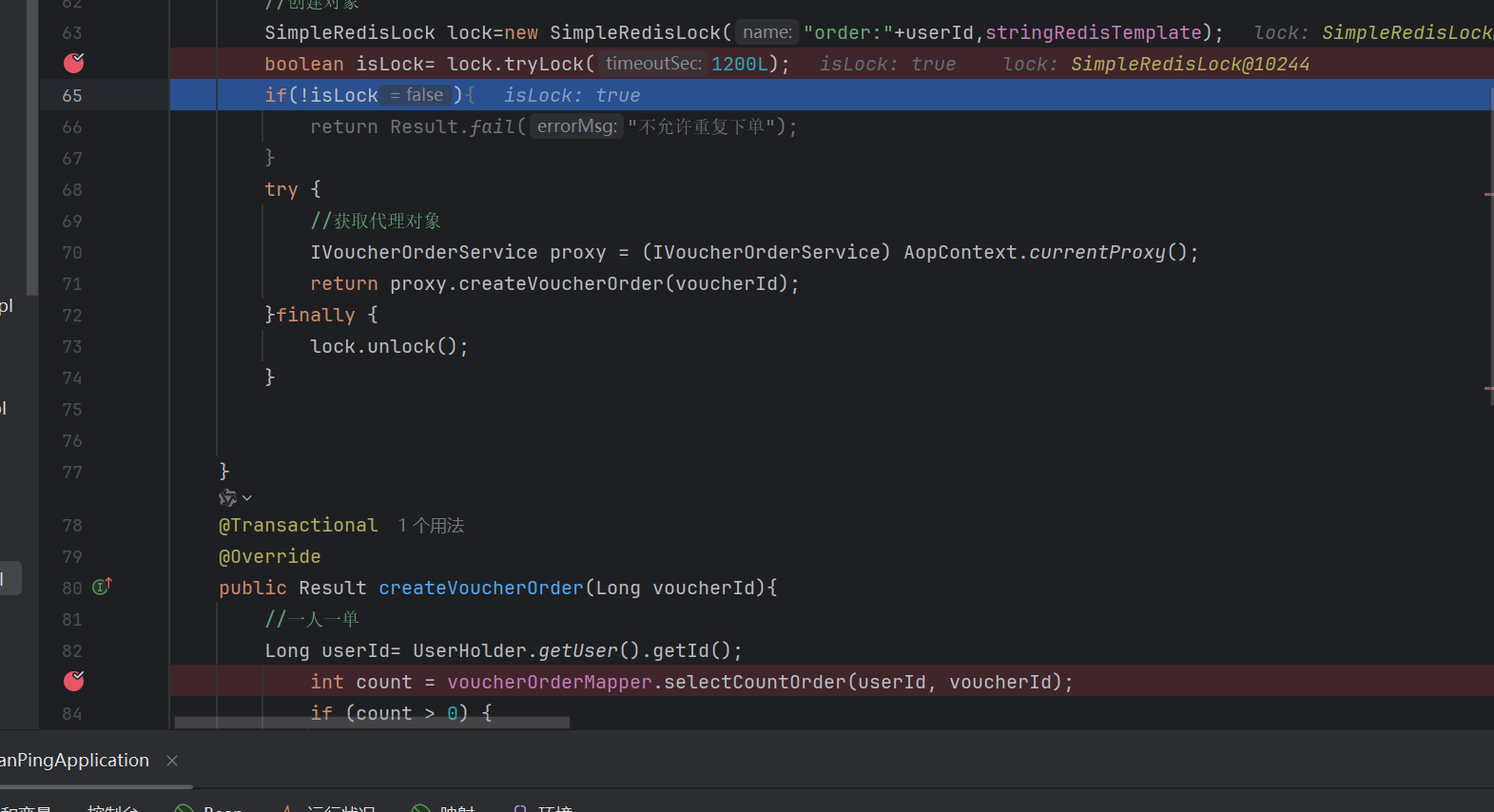Click the "SimpleRedisLock@10244" inline debug value

(x=1191, y=64)
